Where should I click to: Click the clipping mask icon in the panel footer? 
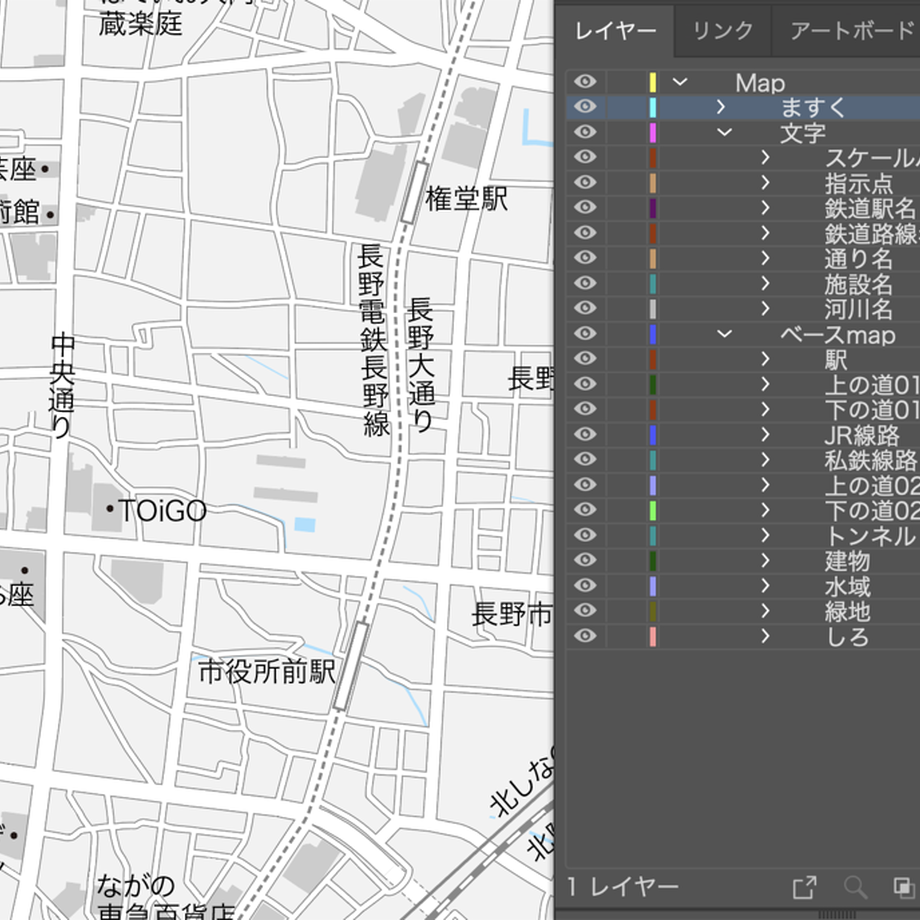[x=904, y=887]
